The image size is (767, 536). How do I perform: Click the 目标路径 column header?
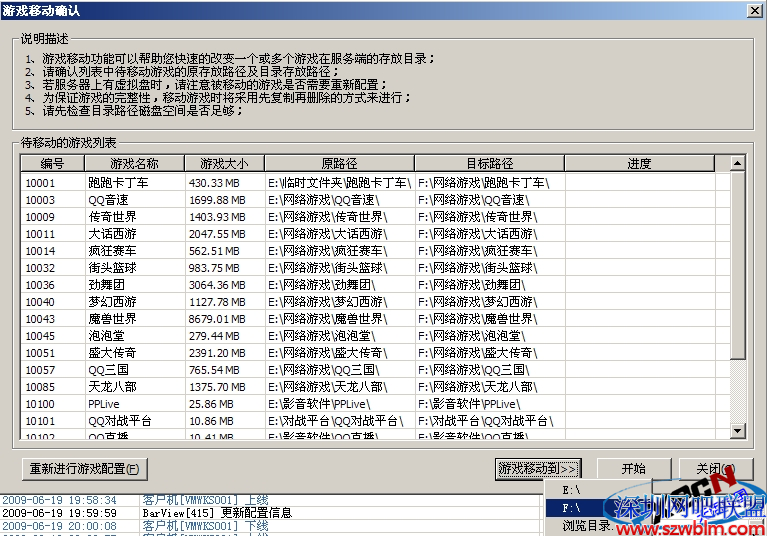click(x=489, y=163)
